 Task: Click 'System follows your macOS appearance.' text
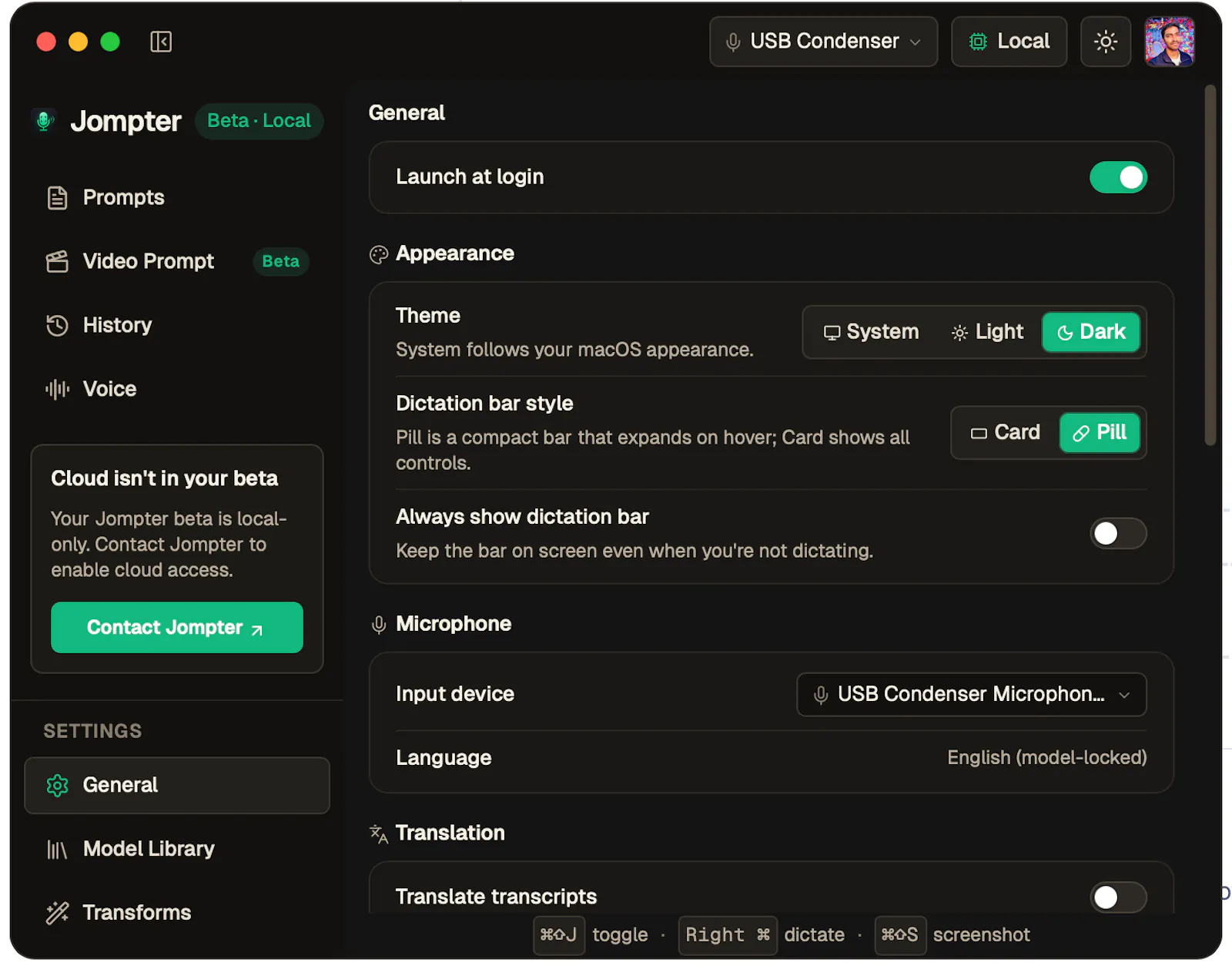pyautogui.click(x=574, y=351)
